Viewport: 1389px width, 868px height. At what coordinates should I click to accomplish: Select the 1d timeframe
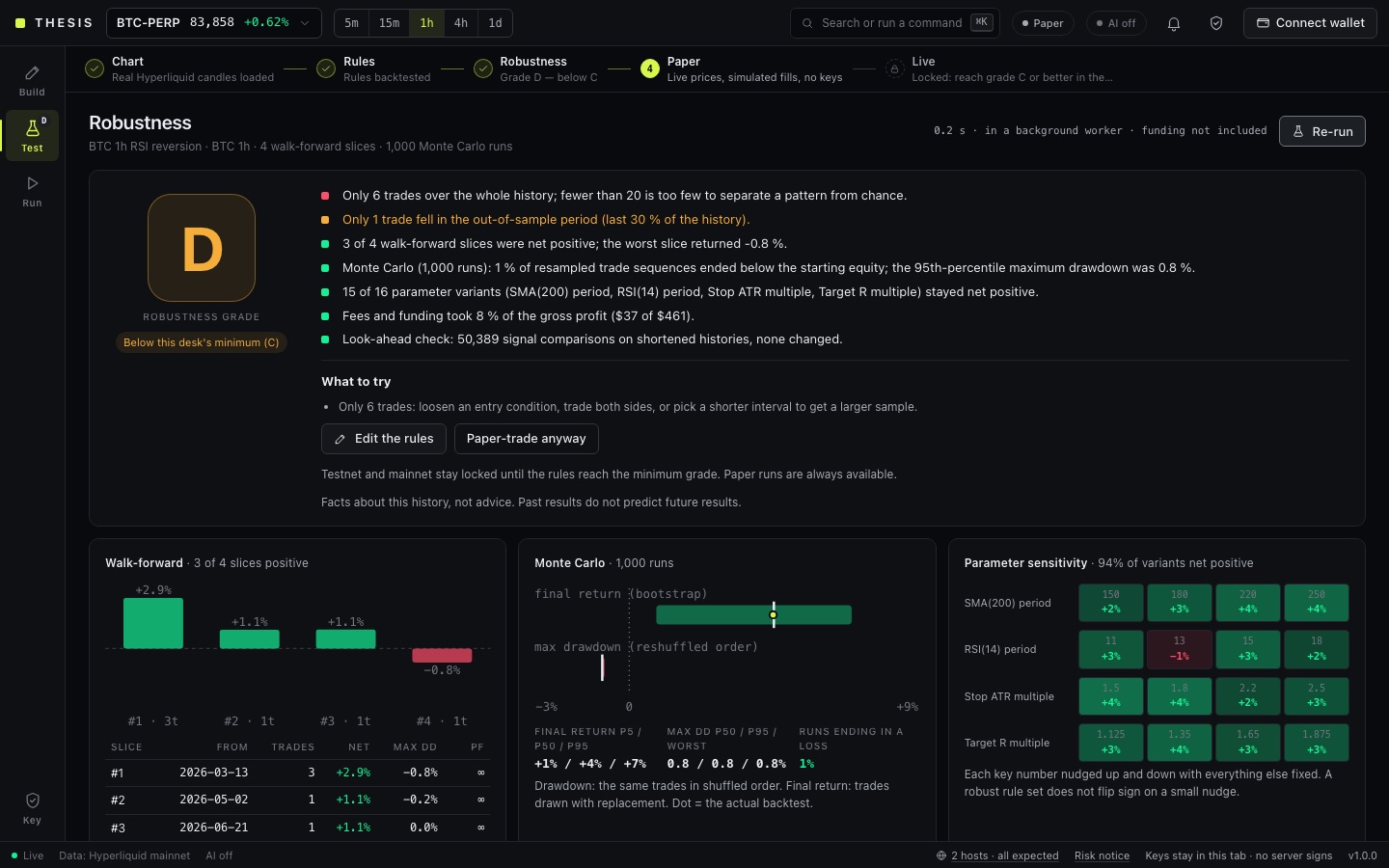pyautogui.click(x=495, y=23)
